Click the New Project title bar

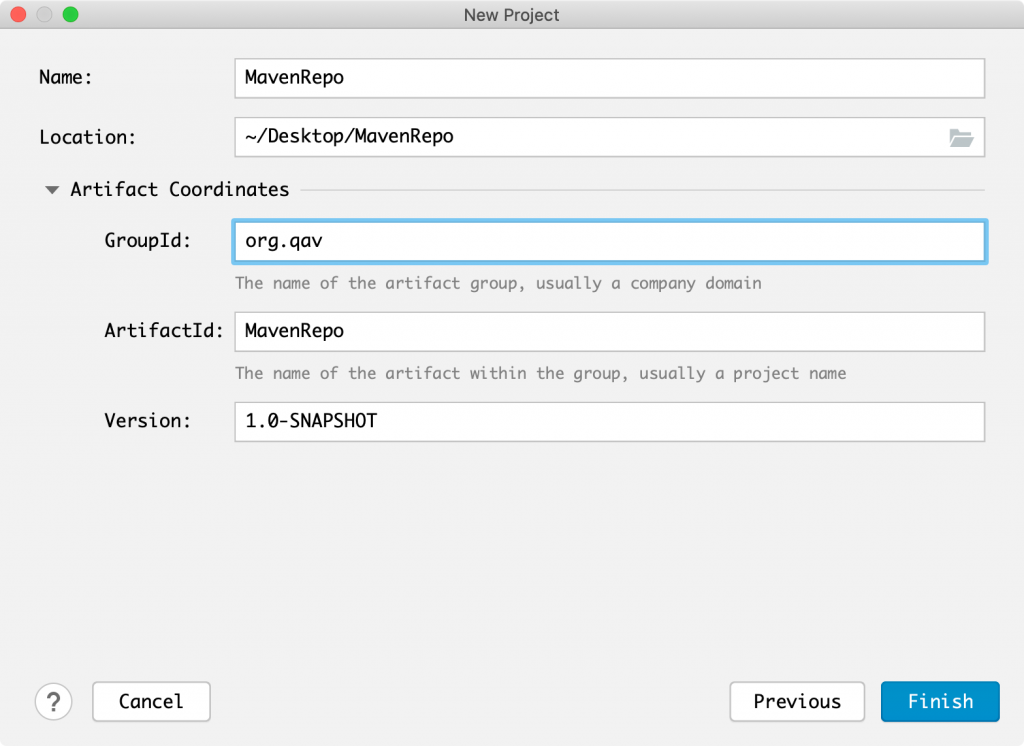pyautogui.click(x=512, y=15)
